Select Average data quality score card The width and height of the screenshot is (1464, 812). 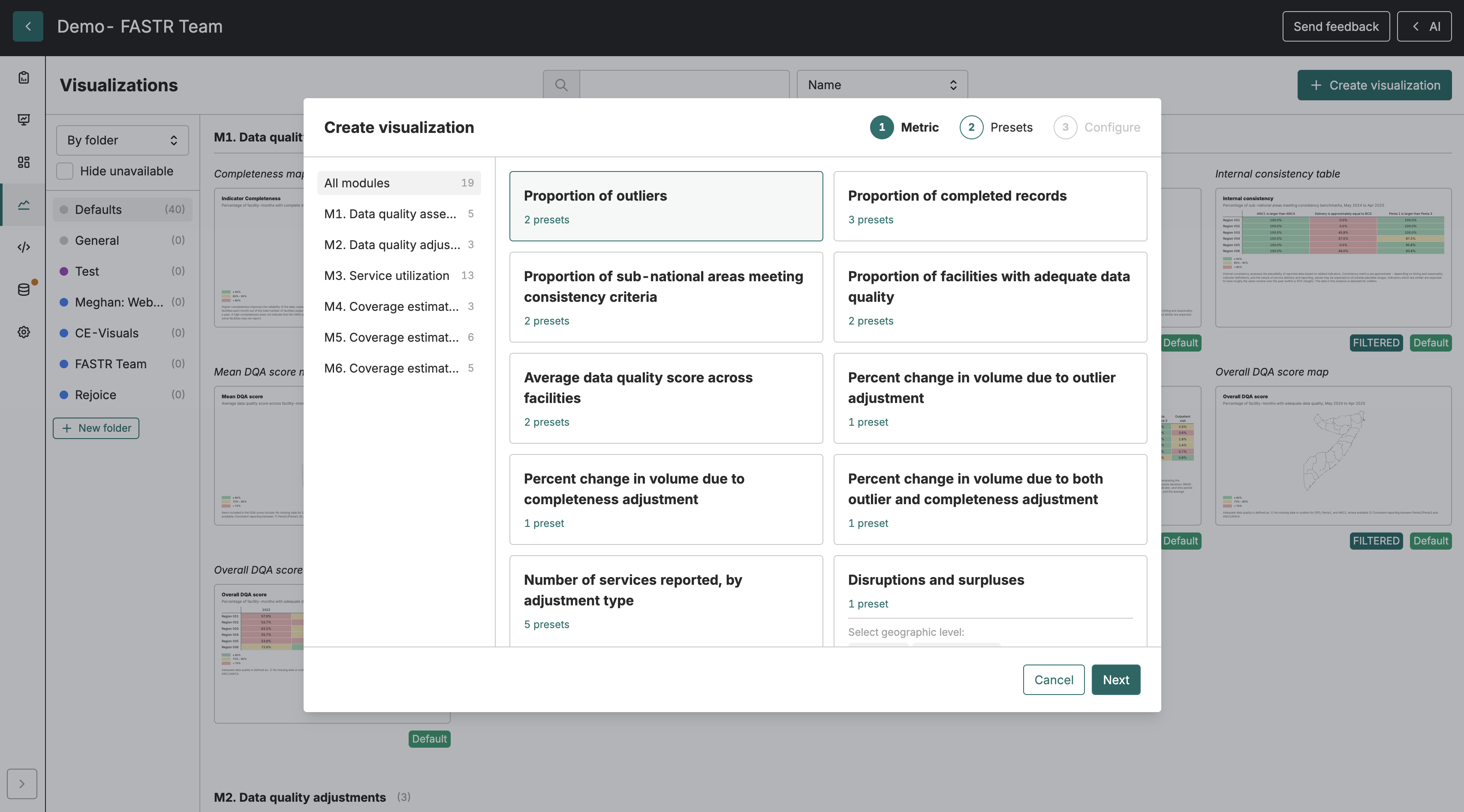point(666,398)
